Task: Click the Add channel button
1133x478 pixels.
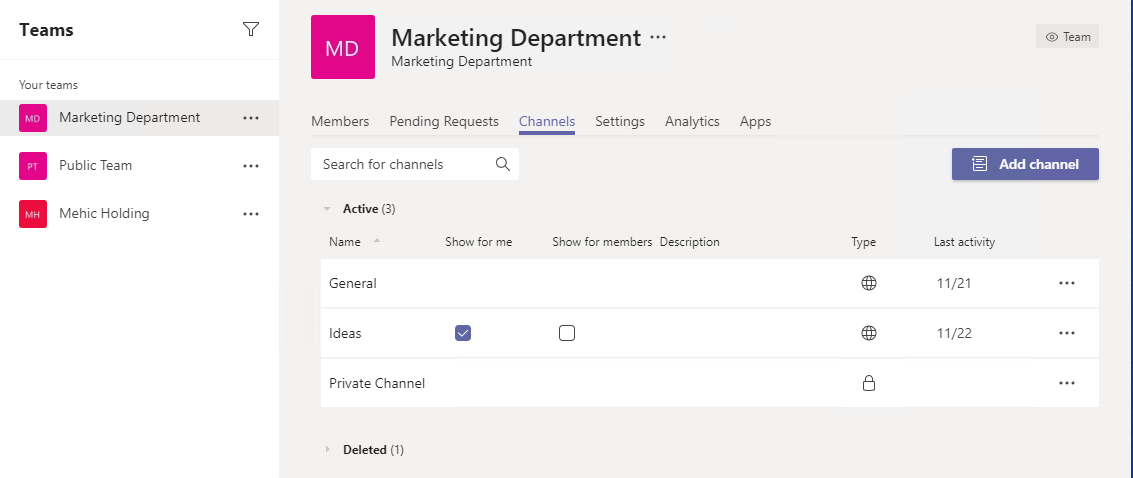Action: (1025, 164)
